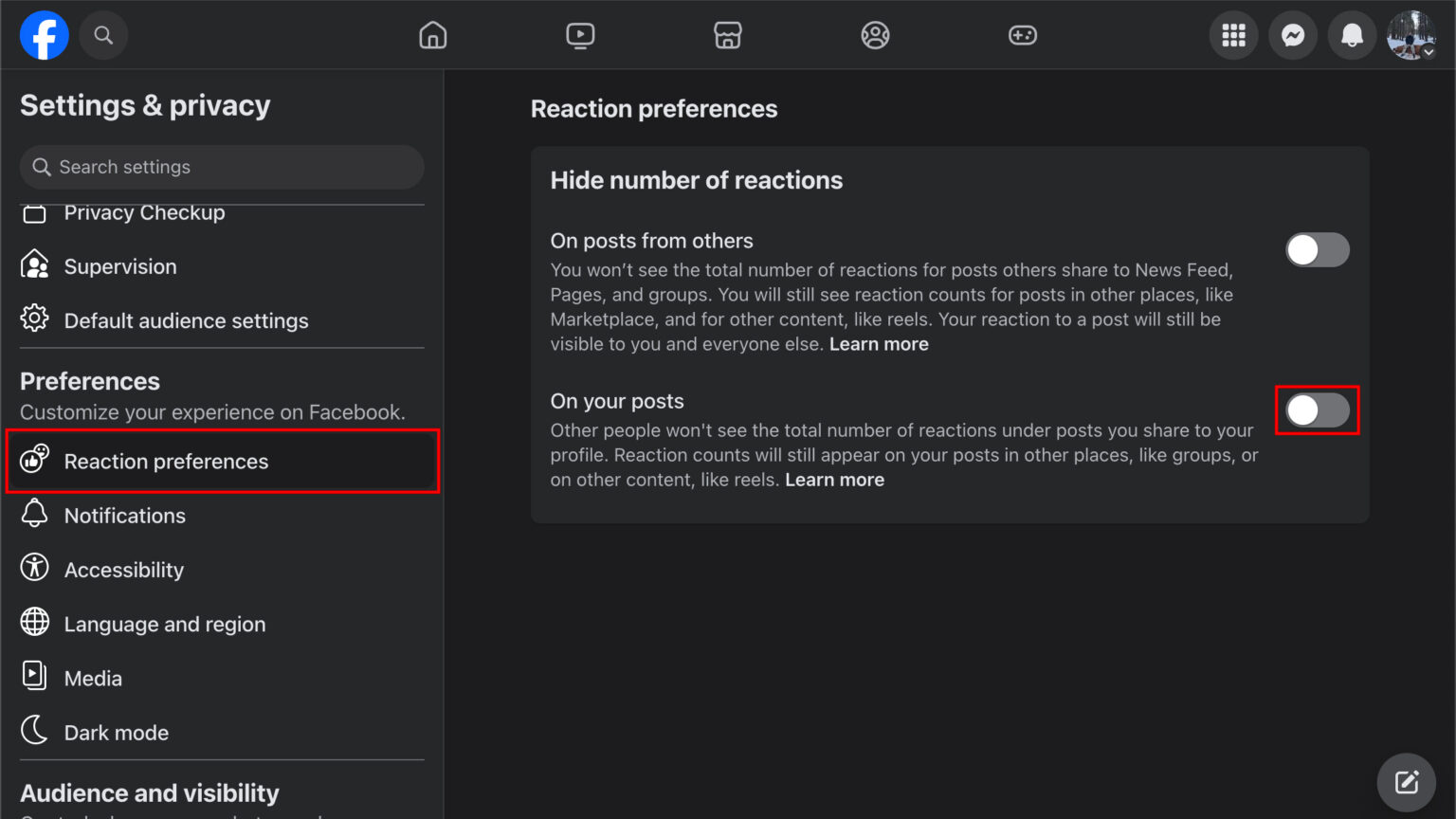Open the apps grid menu
1456x819 pixels.
pyautogui.click(x=1233, y=35)
